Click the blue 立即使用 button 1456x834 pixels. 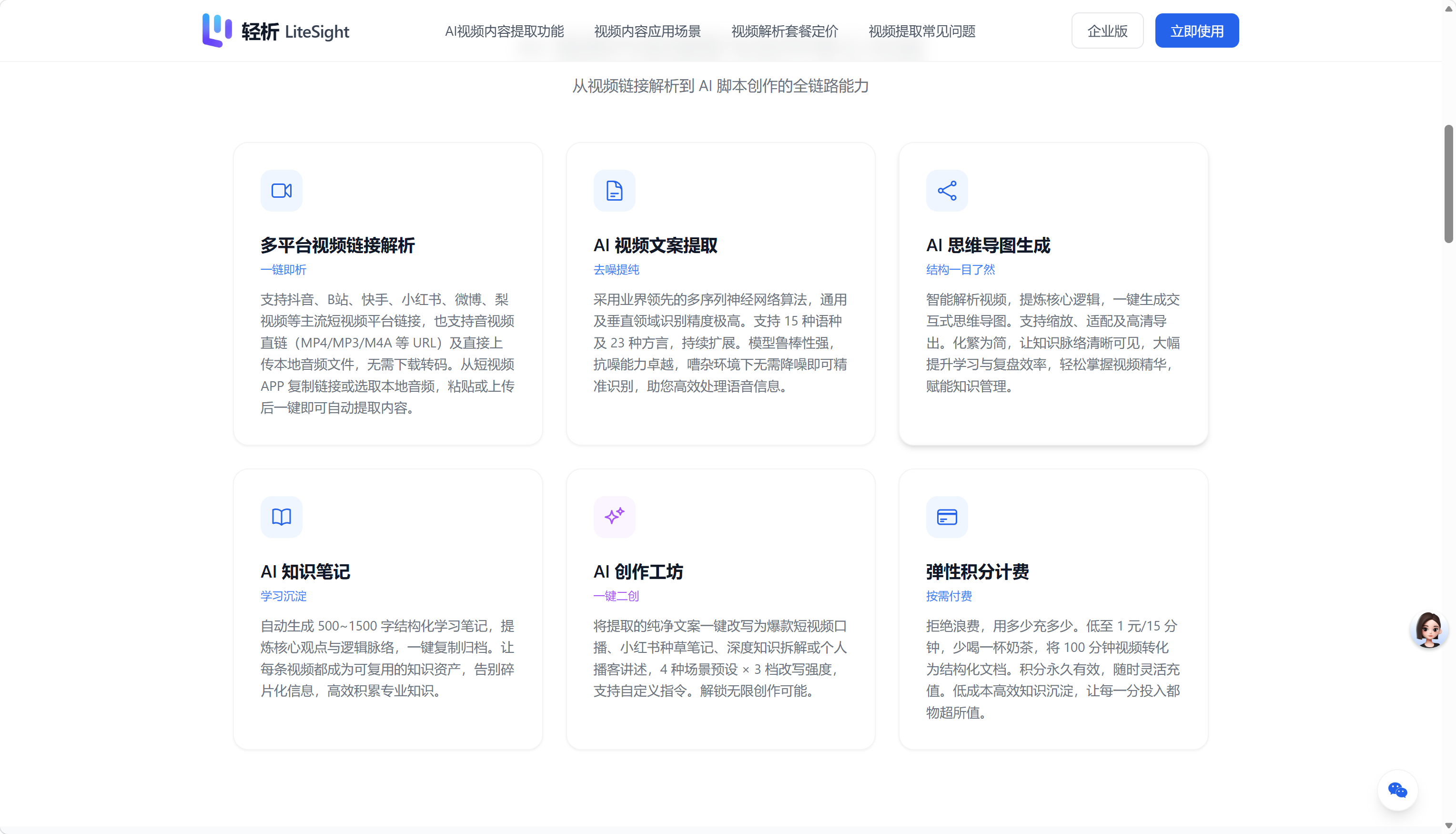1197,31
